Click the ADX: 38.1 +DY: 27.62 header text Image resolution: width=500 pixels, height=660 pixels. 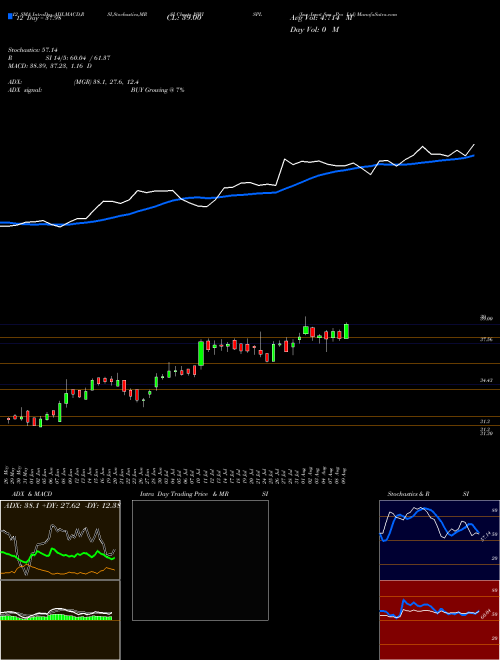[x=61, y=505]
